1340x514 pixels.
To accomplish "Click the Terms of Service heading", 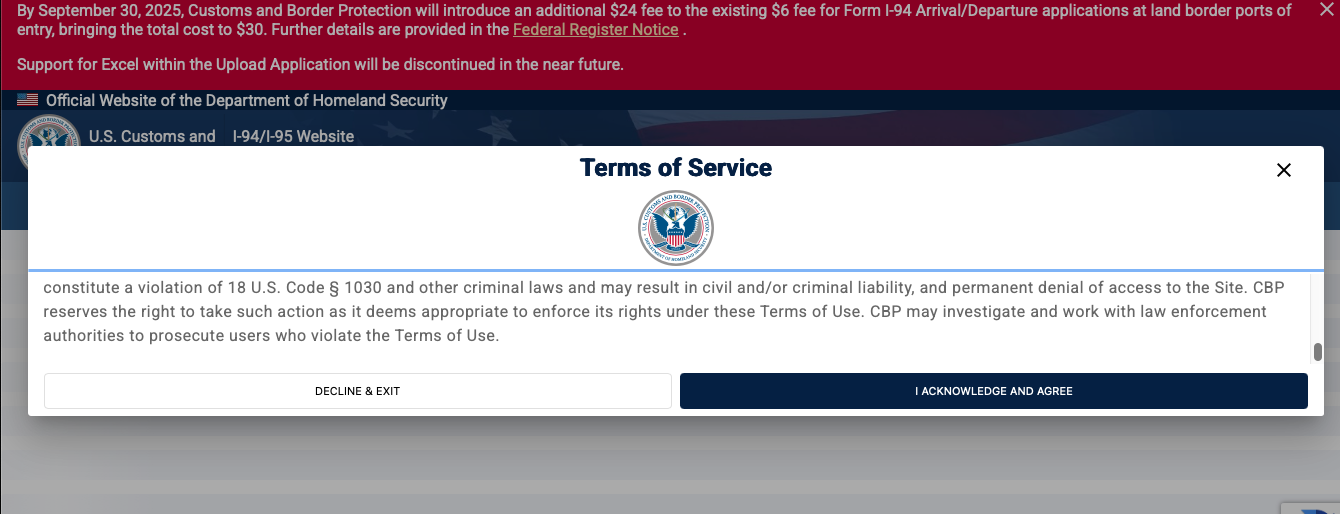I will 676,167.
